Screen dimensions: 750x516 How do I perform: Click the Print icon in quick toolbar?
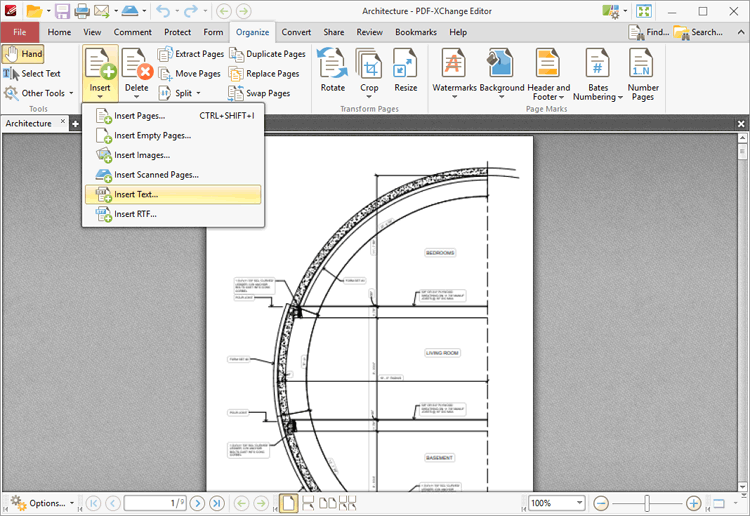[x=81, y=11]
